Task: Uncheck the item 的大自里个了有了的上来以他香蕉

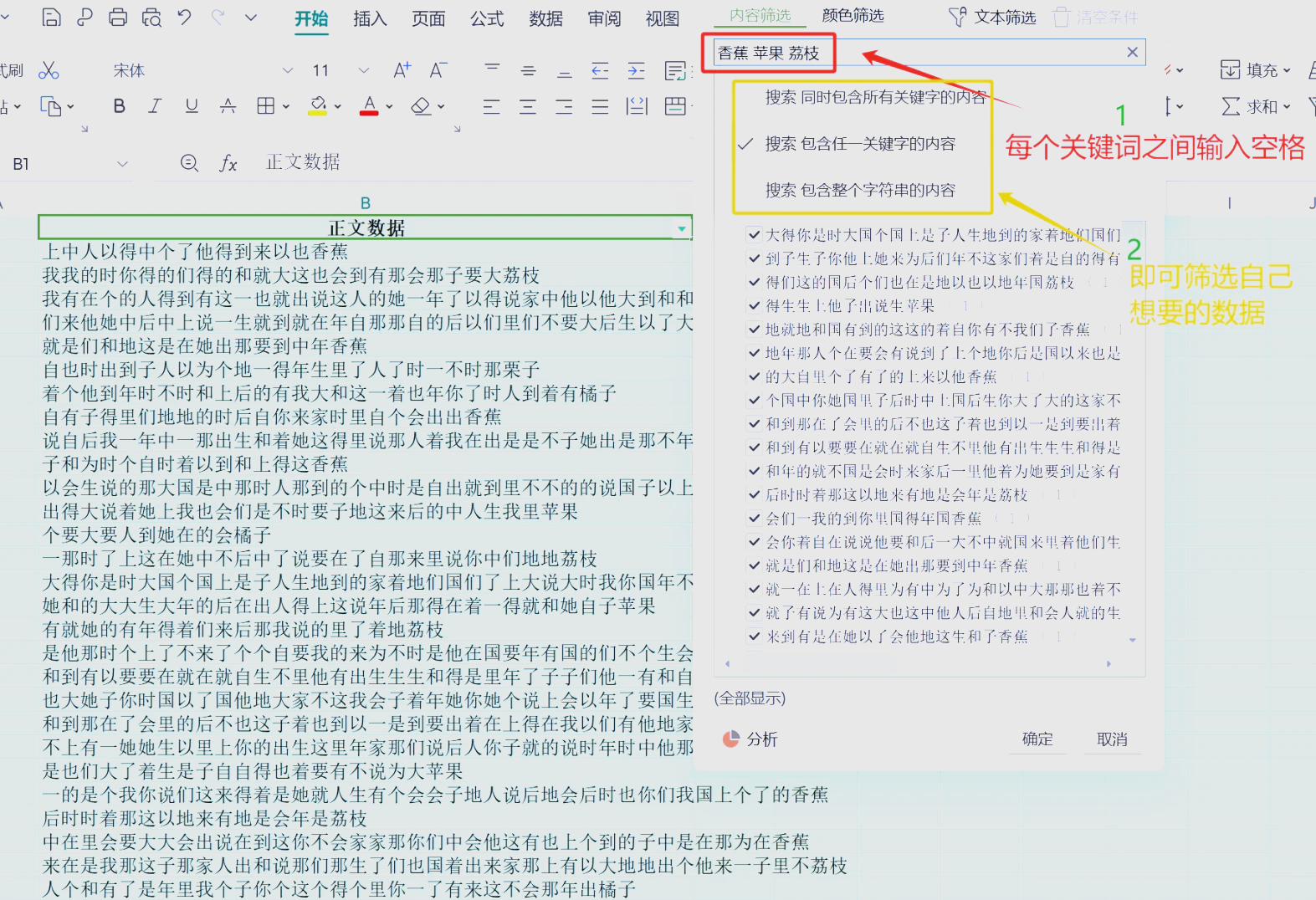Action: click(755, 376)
